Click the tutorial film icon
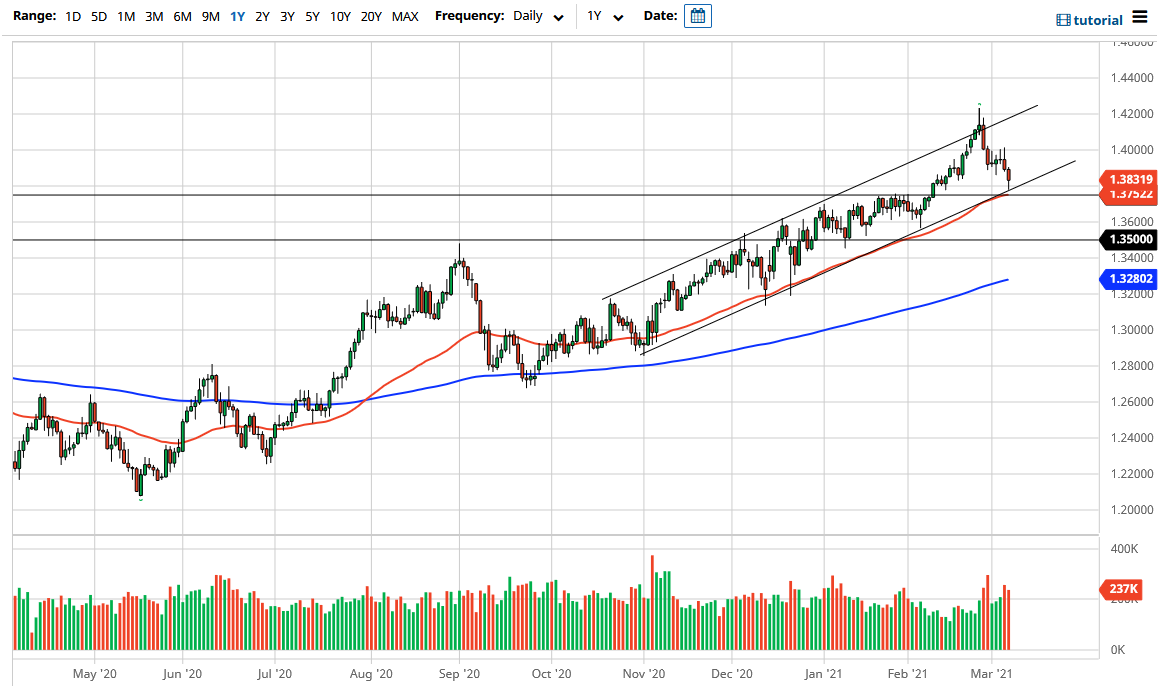 1062,19
